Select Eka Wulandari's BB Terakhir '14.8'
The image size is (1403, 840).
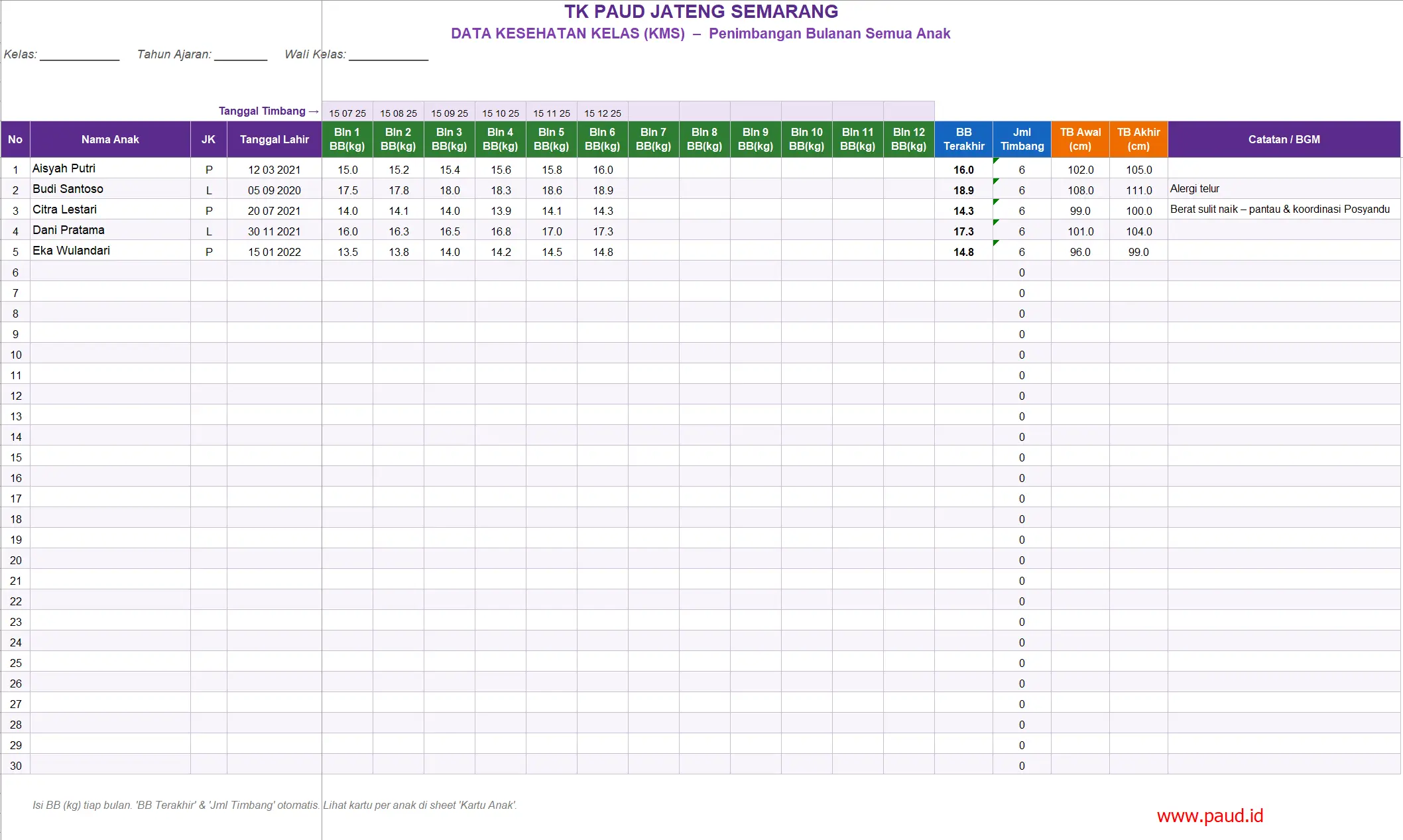click(964, 251)
